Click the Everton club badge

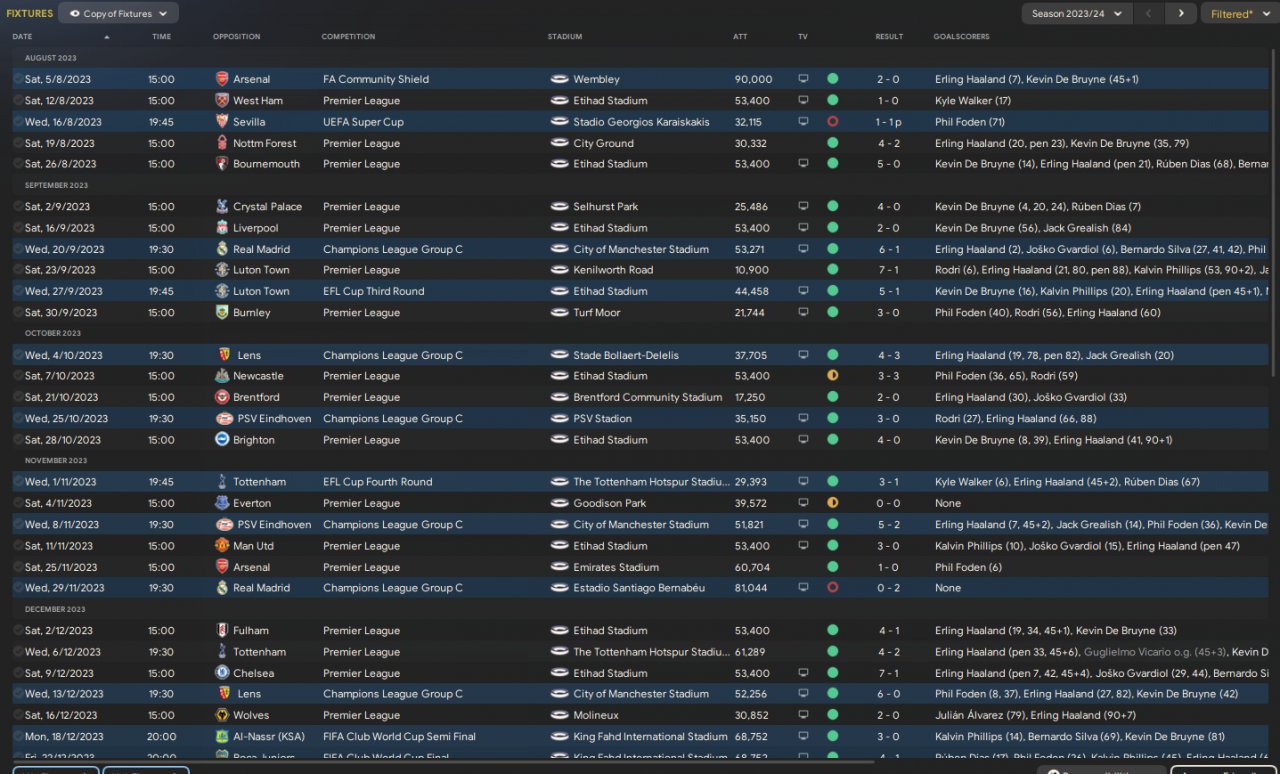coord(222,503)
